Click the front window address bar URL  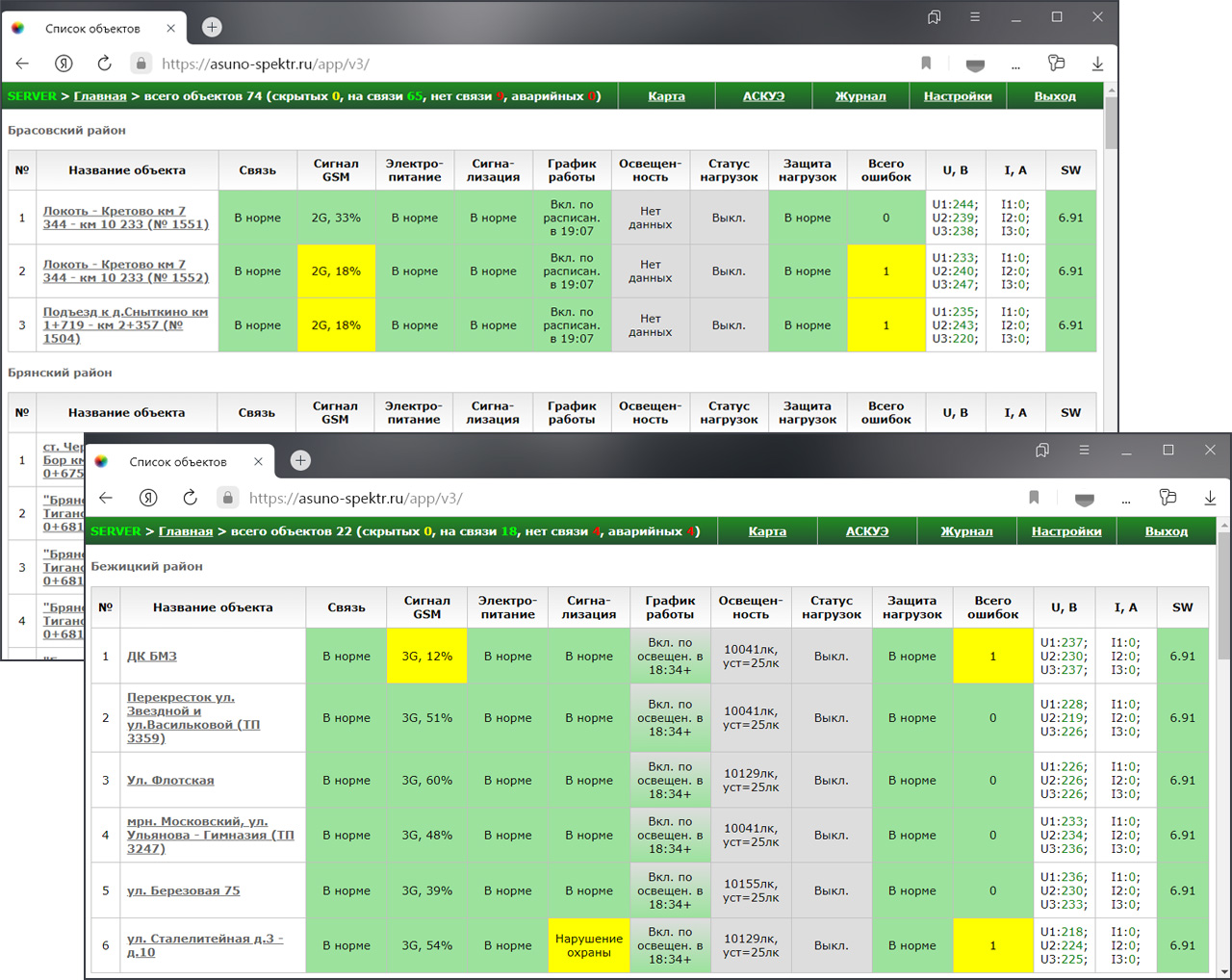355,498
